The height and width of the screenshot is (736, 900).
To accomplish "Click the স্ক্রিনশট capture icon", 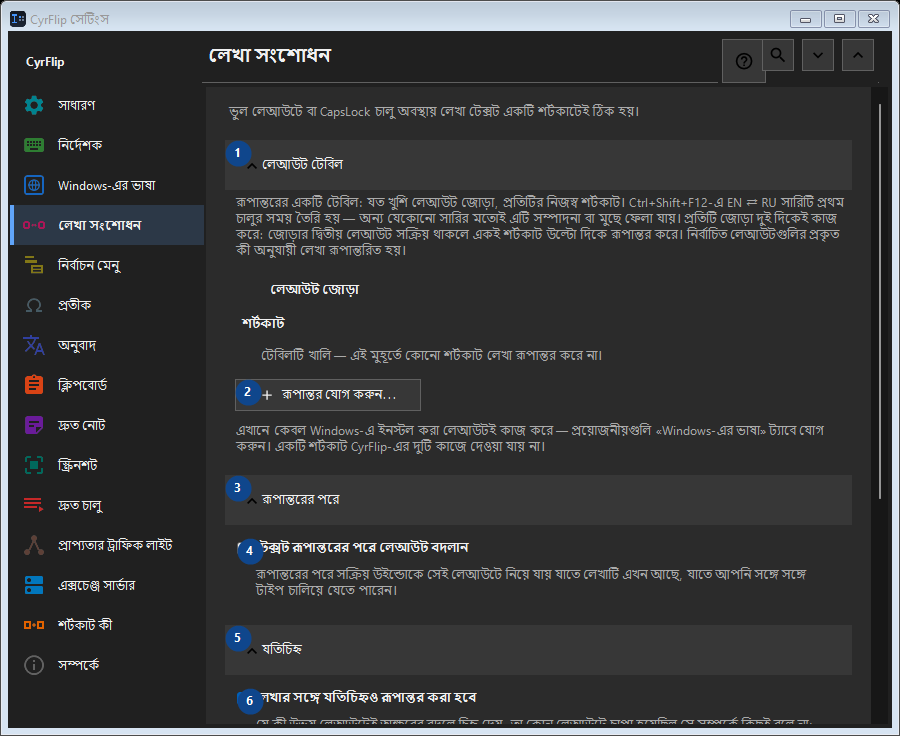I will click(x=34, y=465).
